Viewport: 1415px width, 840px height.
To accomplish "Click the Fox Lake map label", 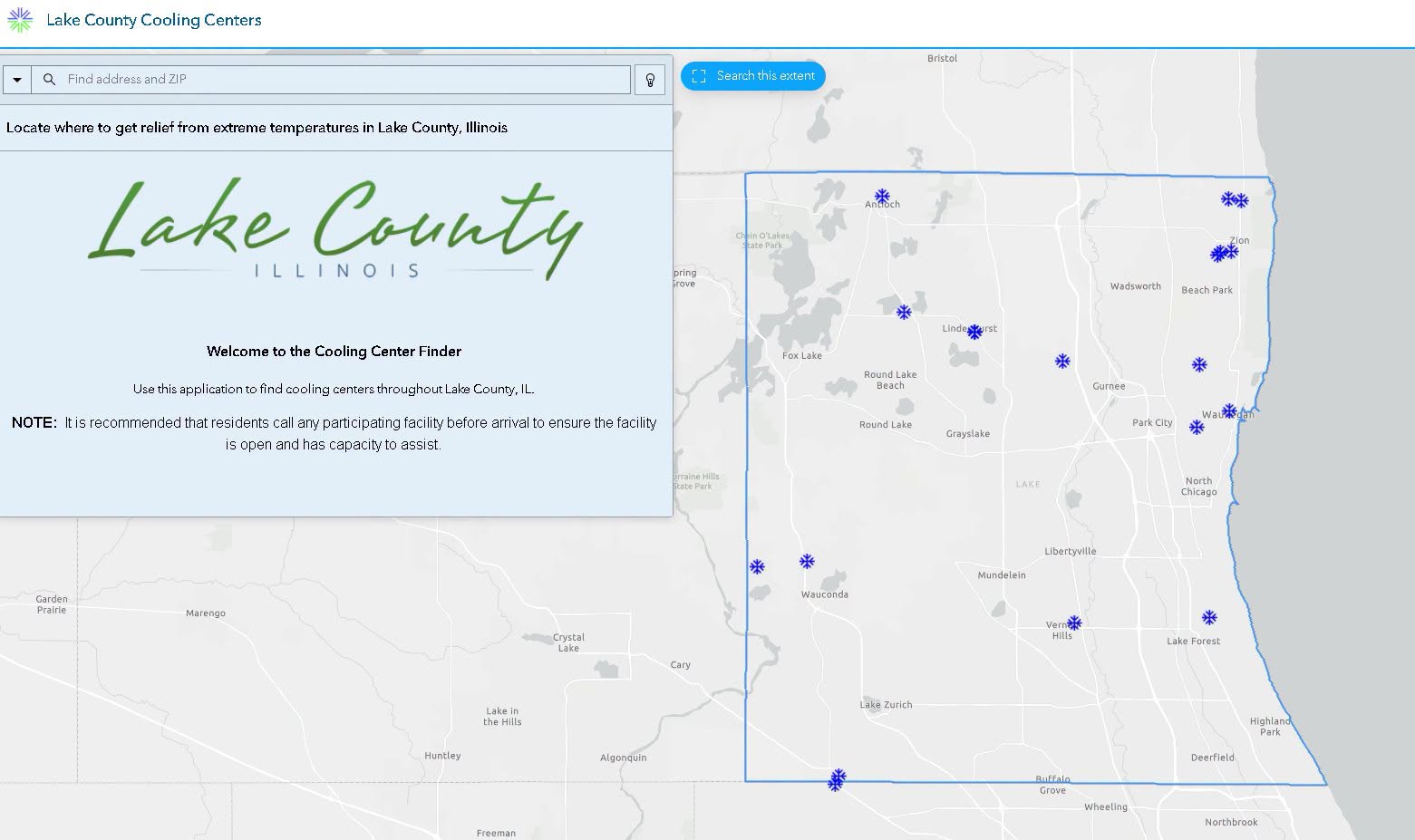I will point(802,355).
